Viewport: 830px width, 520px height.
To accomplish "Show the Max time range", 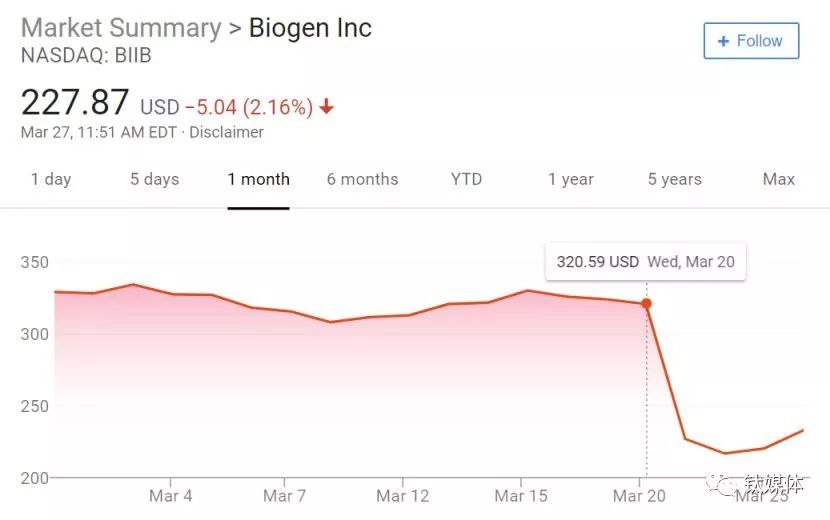I will pyautogui.click(x=778, y=180).
